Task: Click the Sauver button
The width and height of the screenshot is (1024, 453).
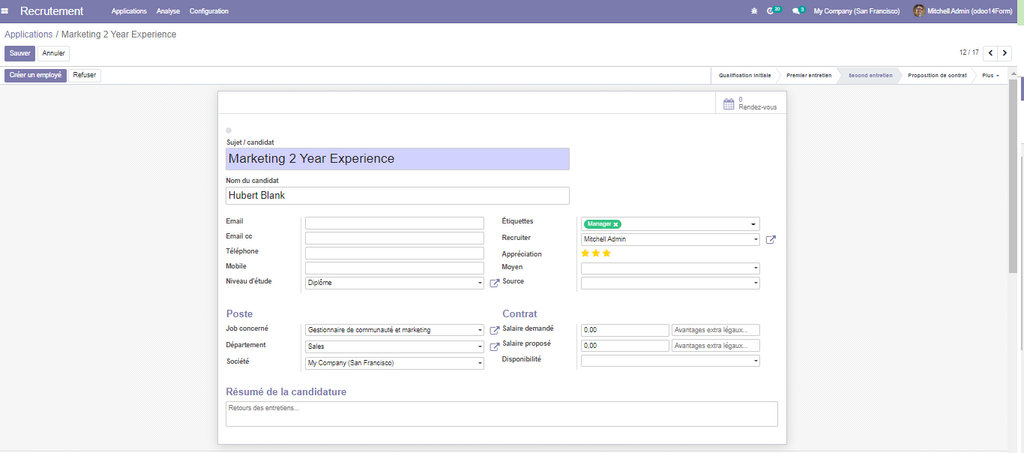Action: pyautogui.click(x=20, y=53)
